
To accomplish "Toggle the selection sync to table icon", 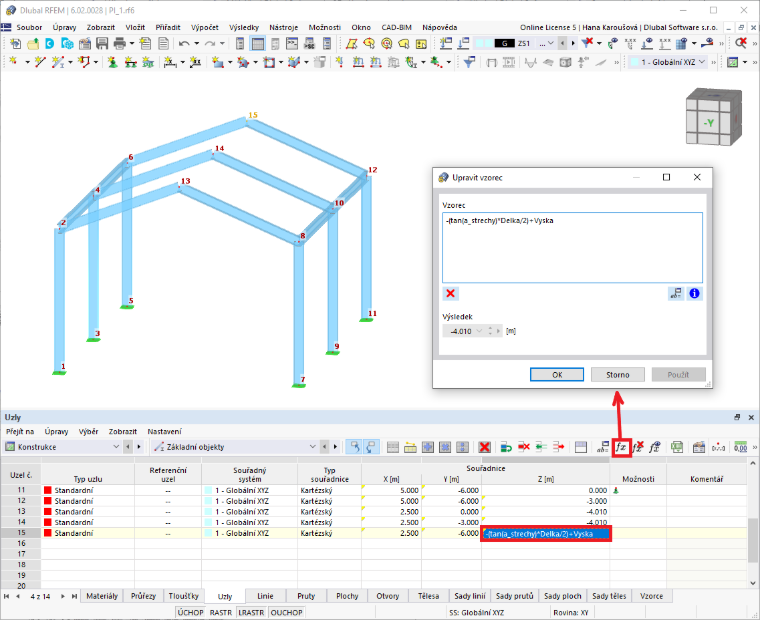I will [371, 447].
